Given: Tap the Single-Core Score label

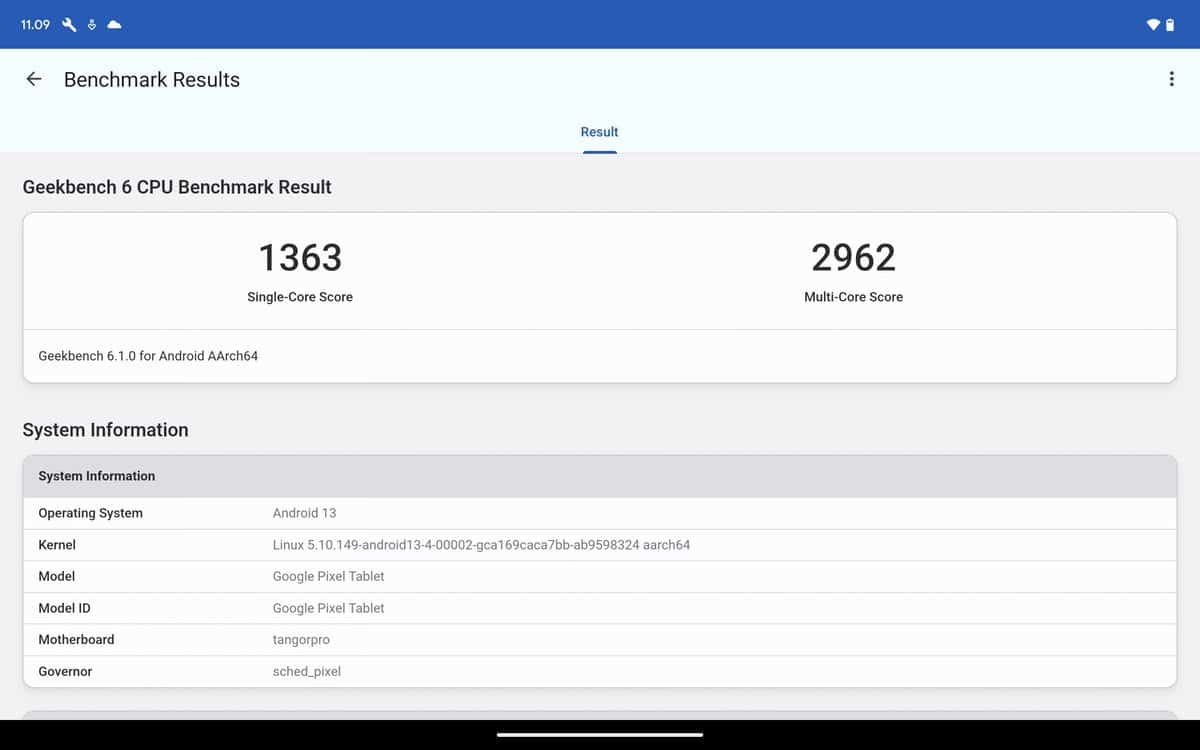Looking at the screenshot, I should [300, 297].
